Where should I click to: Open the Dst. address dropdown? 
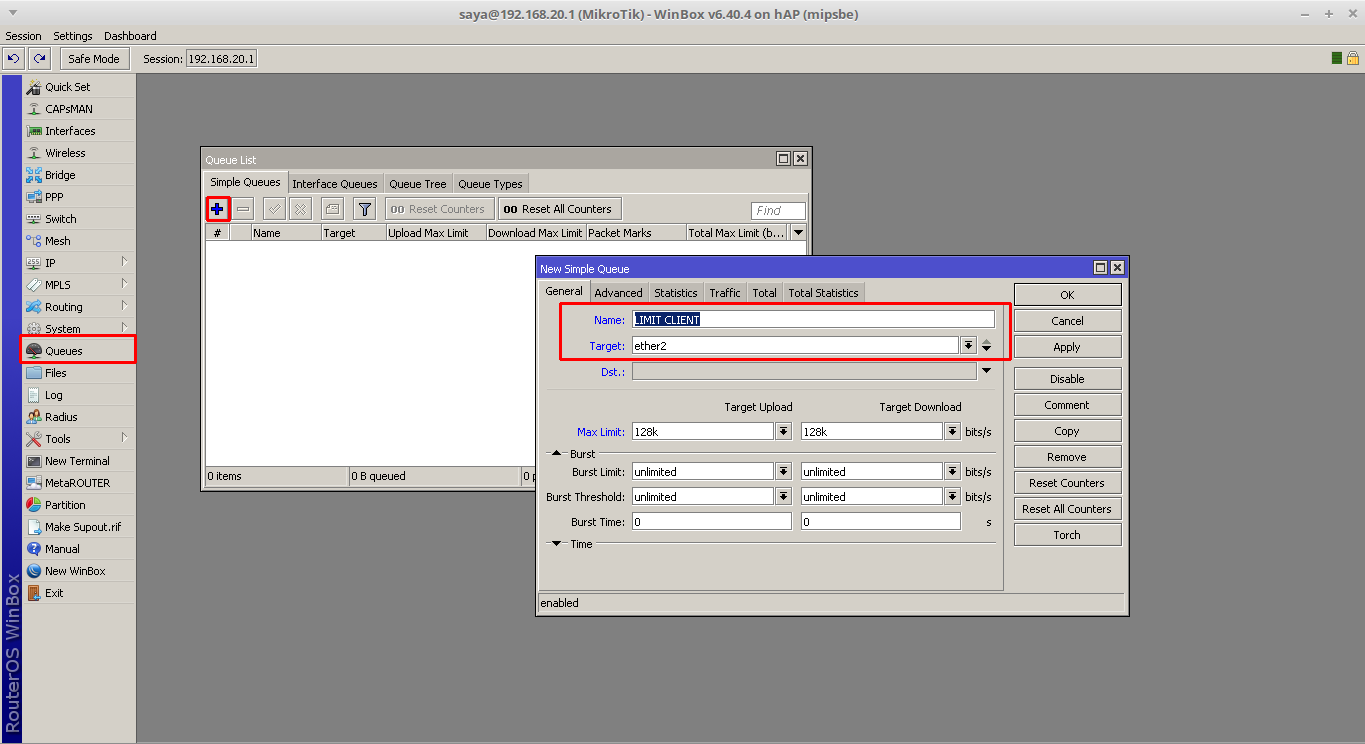(x=986, y=371)
